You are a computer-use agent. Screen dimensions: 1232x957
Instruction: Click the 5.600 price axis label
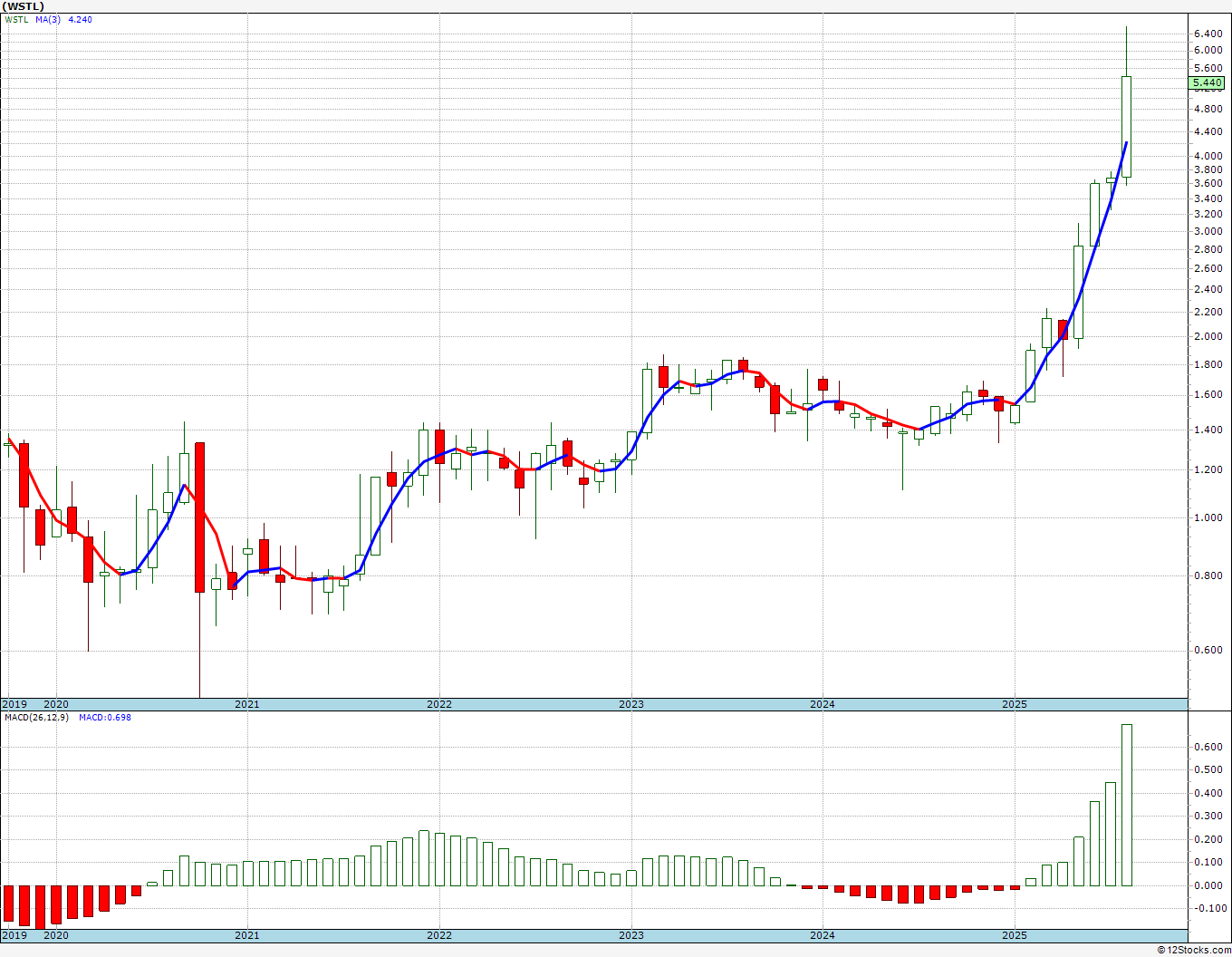(x=1208, y=69)
